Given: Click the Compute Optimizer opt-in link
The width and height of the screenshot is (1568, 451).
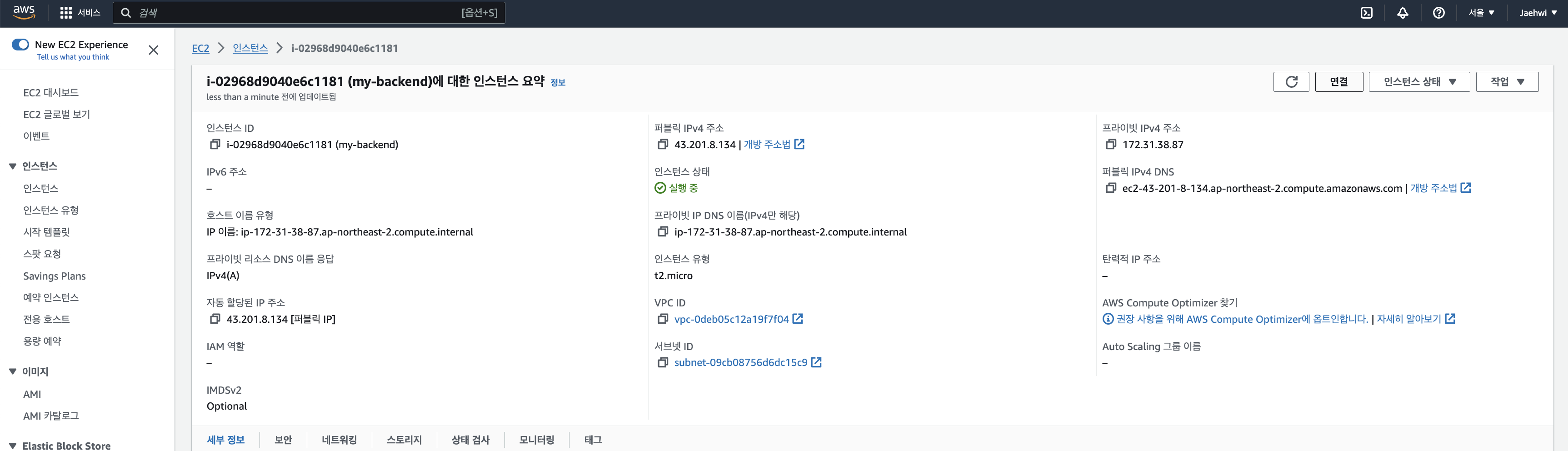Looking at the screenshot, I should pos(1242,319).
